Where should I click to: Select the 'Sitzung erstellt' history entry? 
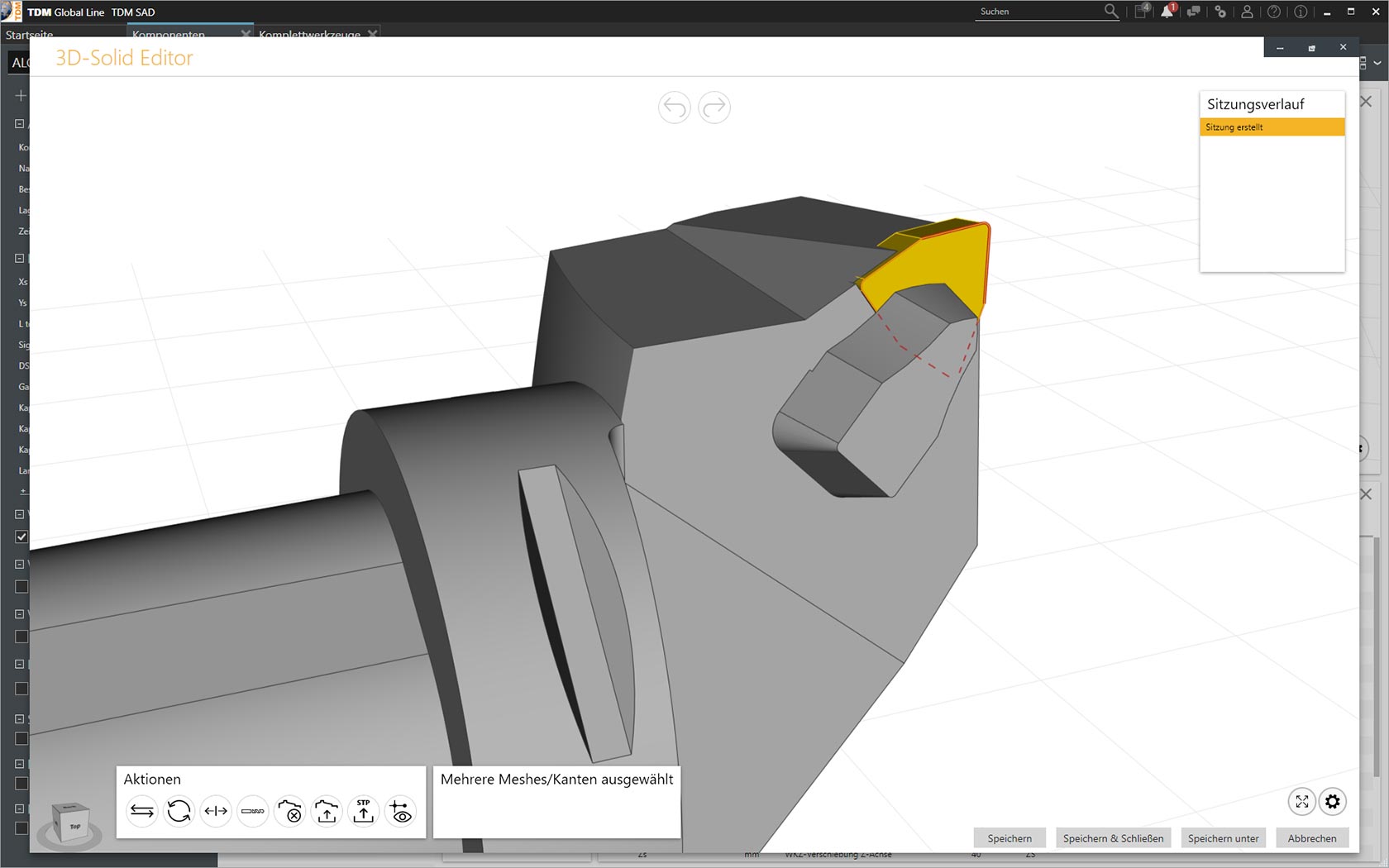[x=1272, y=127]
